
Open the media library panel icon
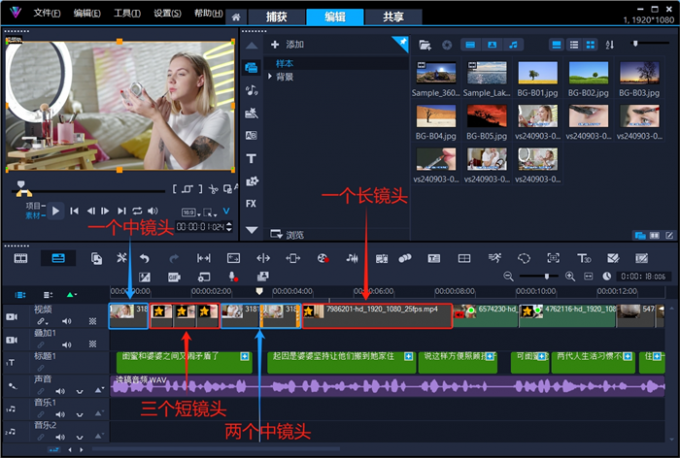coord(251,68)
